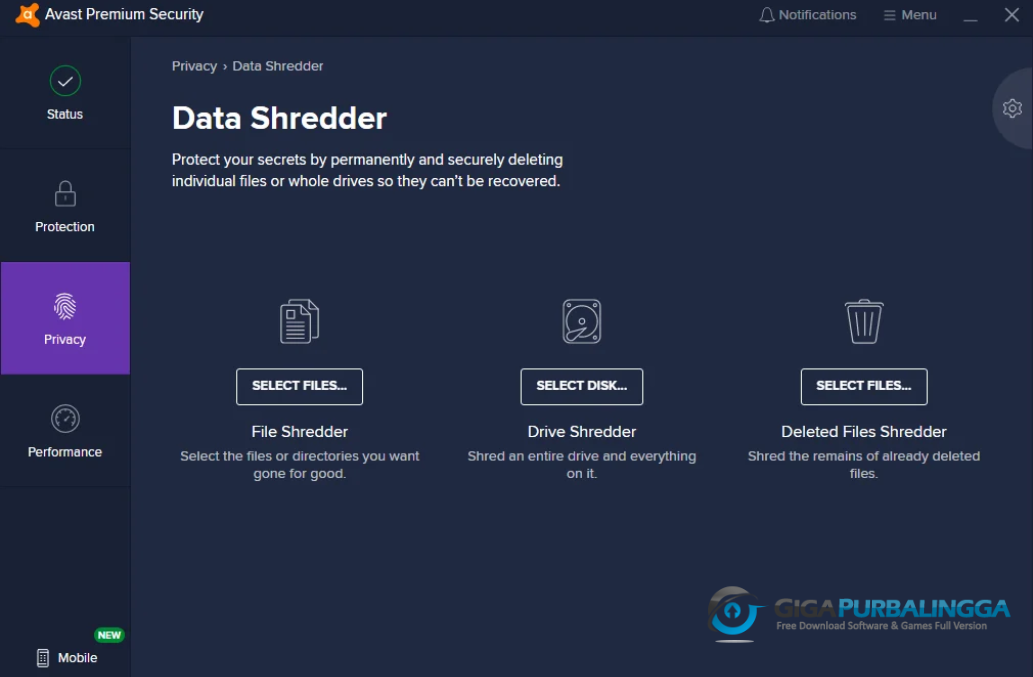Go back to Privacy via breadcrumb

coord(194,66)
